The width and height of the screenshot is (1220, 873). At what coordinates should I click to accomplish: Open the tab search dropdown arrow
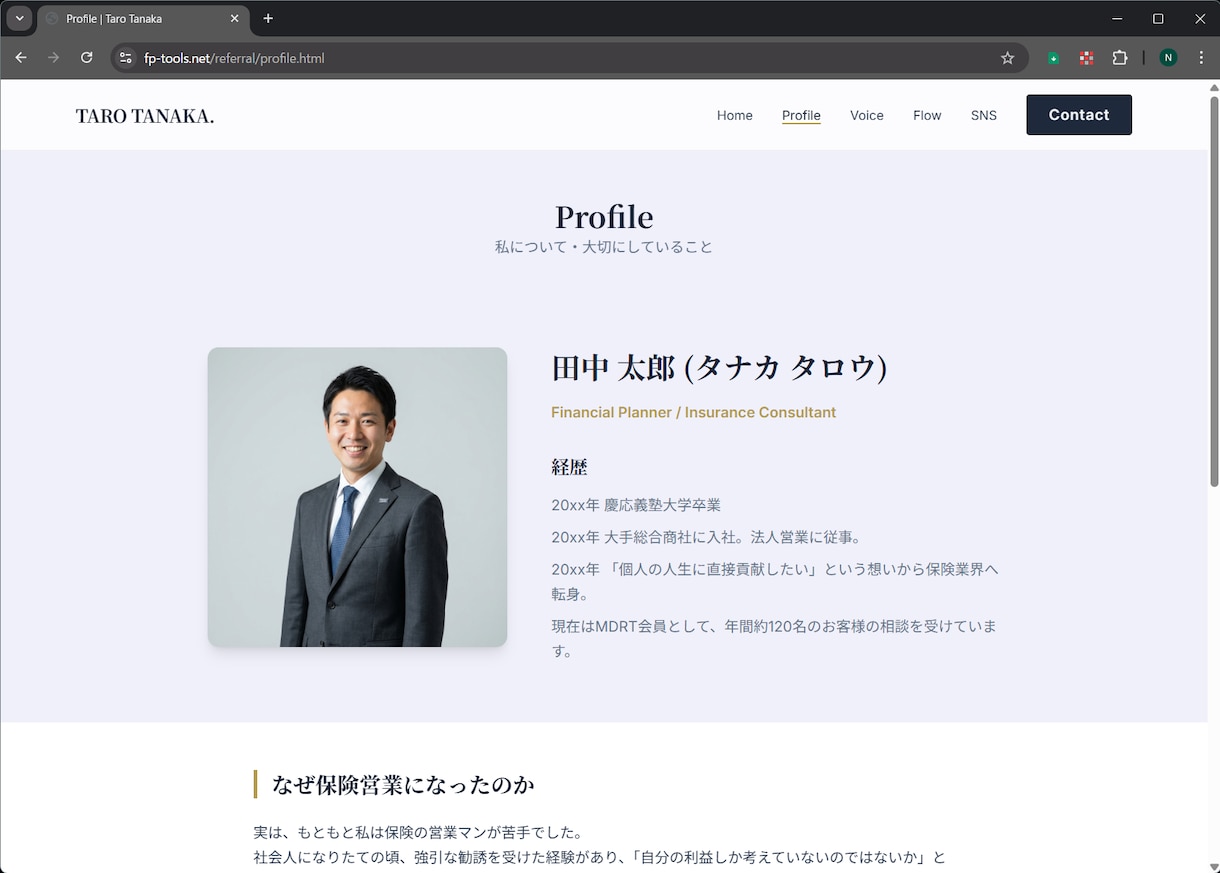19,18
